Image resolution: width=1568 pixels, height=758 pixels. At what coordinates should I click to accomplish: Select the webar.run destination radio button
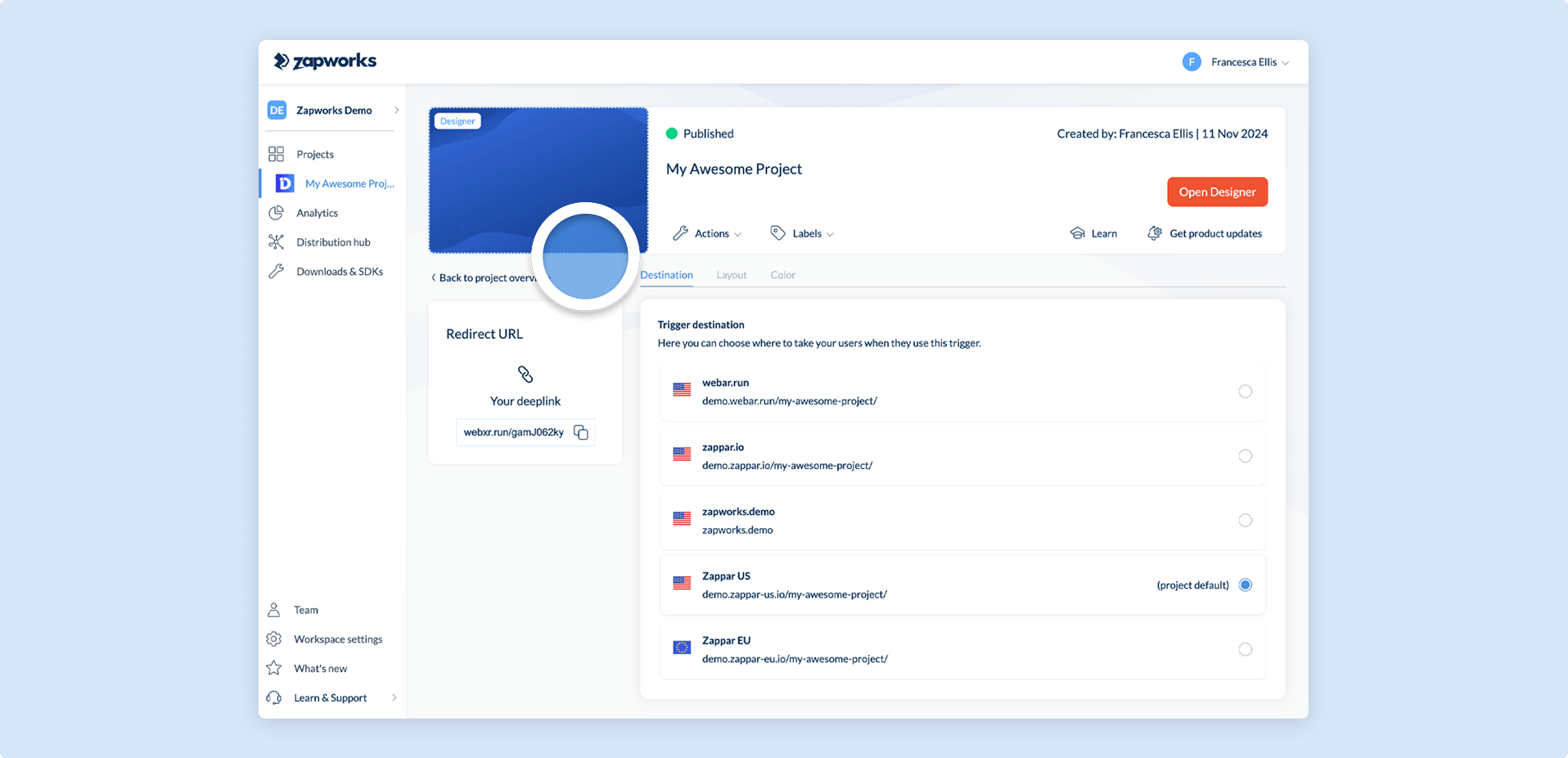point(1245,391)
